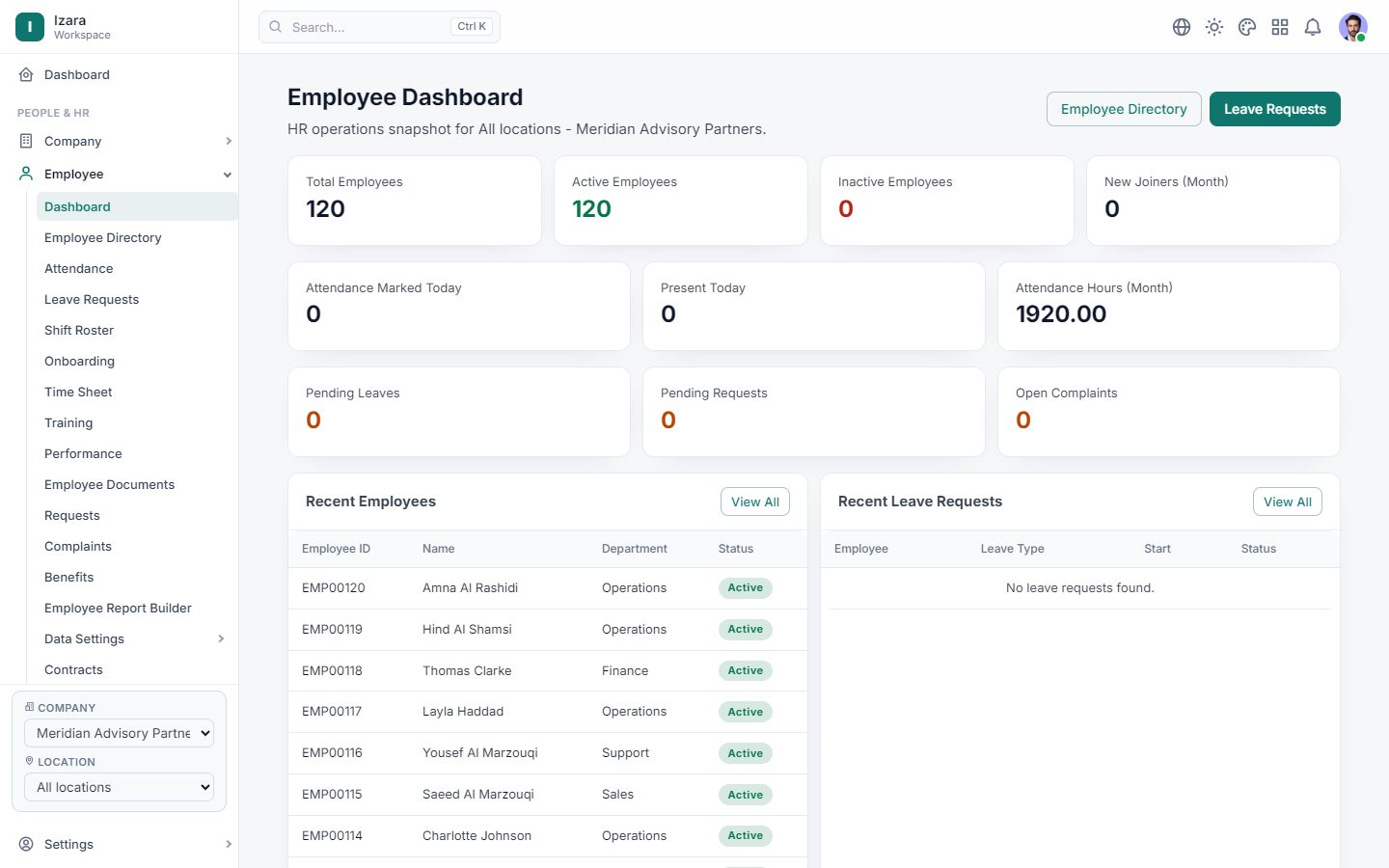
Task: Click the Employee person icon
Action: pos(26,174)
